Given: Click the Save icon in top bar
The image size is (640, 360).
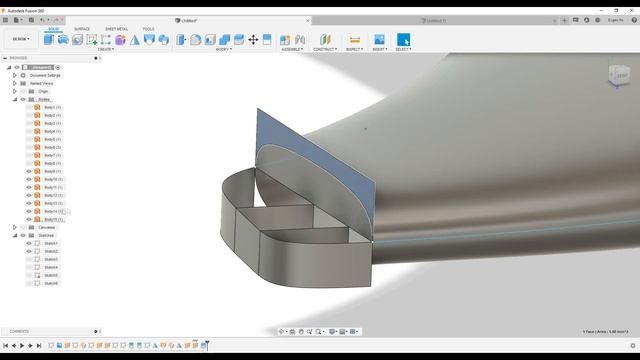Looking at the screenshot, I should pyautogui.click(x=31, y=20).
